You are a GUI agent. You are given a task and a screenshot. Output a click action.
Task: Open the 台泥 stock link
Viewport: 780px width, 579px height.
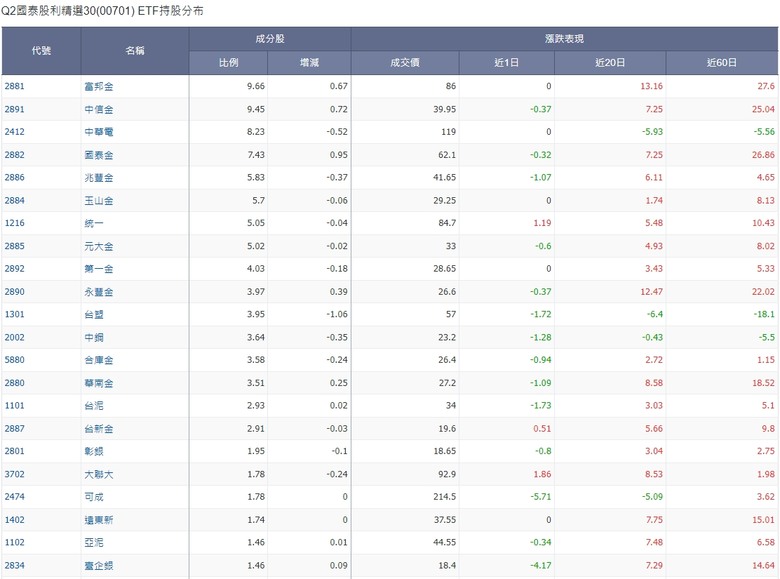[94, 405]
